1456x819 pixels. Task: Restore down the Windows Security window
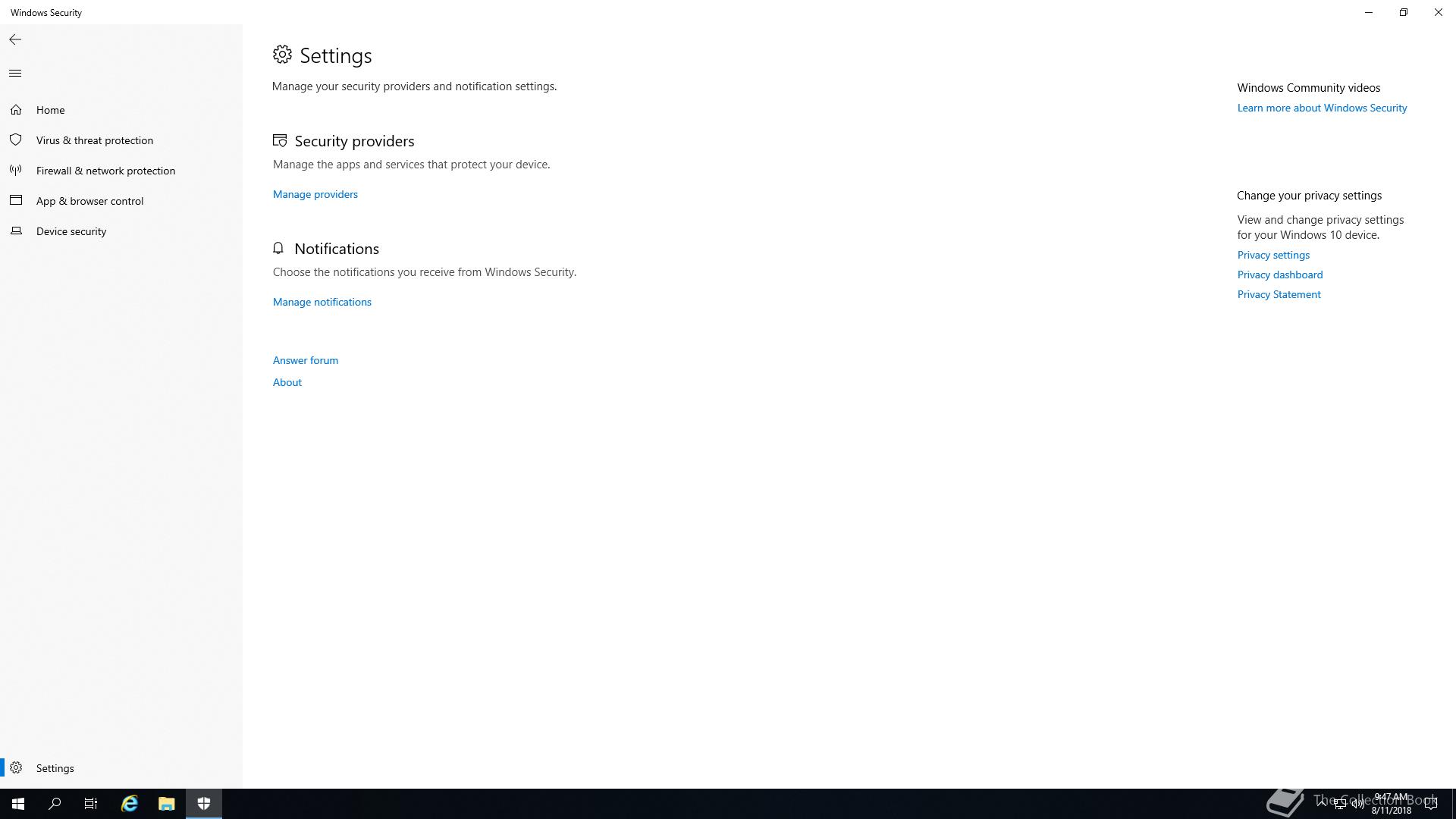1404,12
